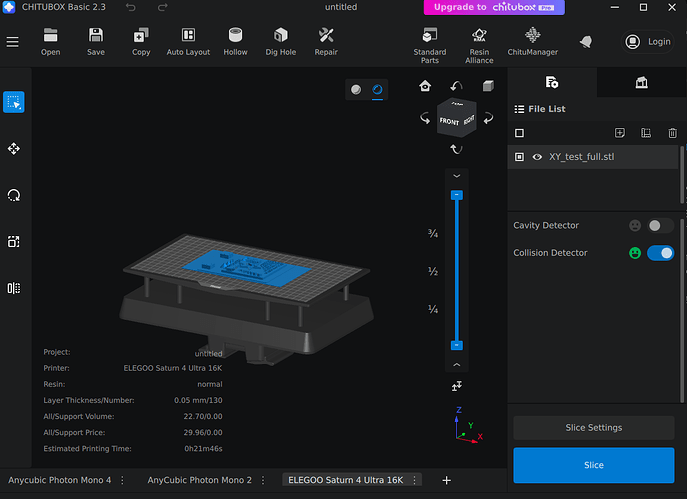Click the chevron above the layer slider

(x=456, y=176)
